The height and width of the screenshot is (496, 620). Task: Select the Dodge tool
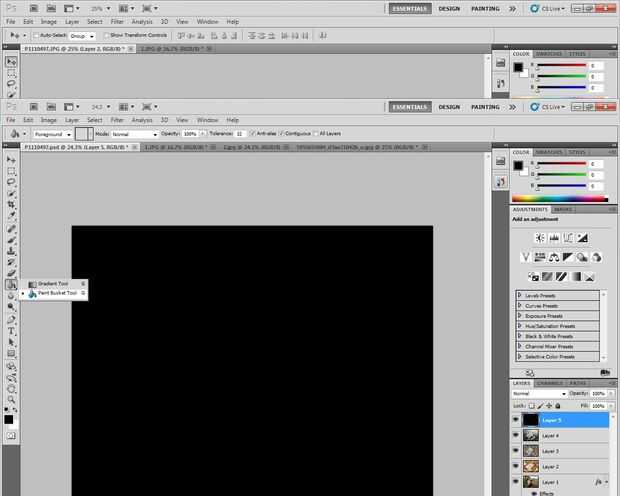[x=11, y=307]
